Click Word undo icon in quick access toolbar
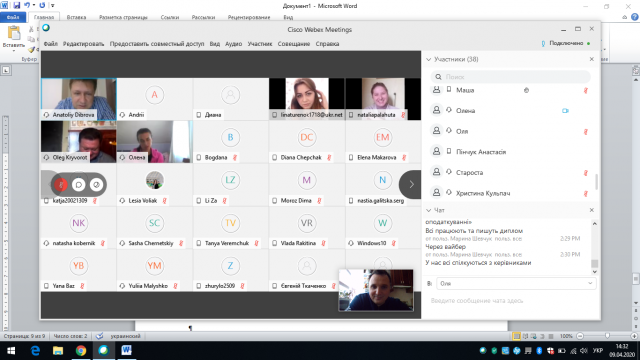The width and height of the screenshot is (640, 360). click(x=27, y=6)
